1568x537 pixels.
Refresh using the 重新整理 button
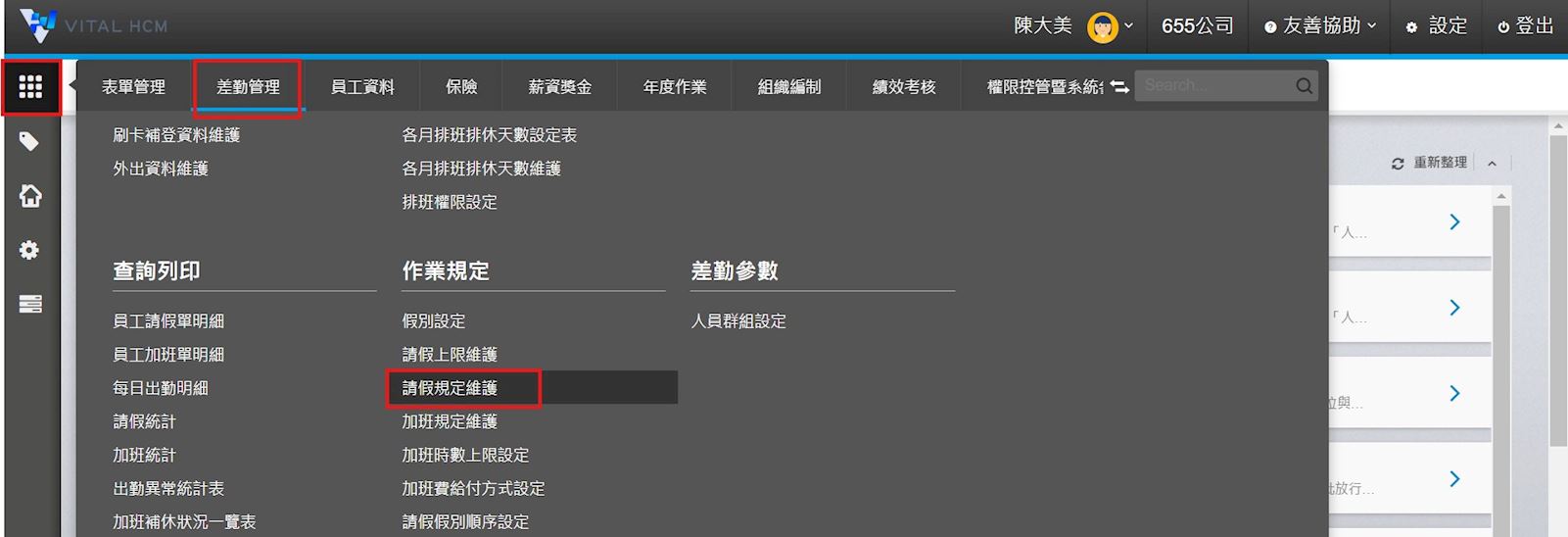[x=1429, y=163]
